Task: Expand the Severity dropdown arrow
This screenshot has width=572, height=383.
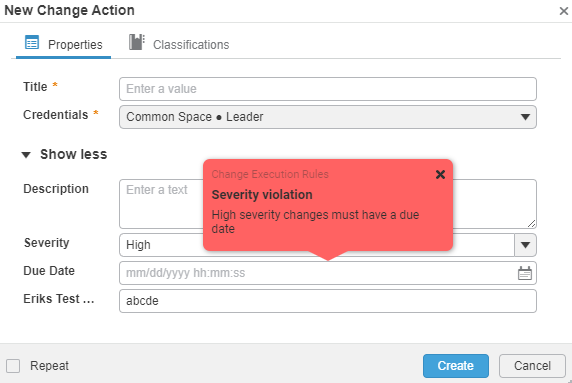Action: pos(525,245)
